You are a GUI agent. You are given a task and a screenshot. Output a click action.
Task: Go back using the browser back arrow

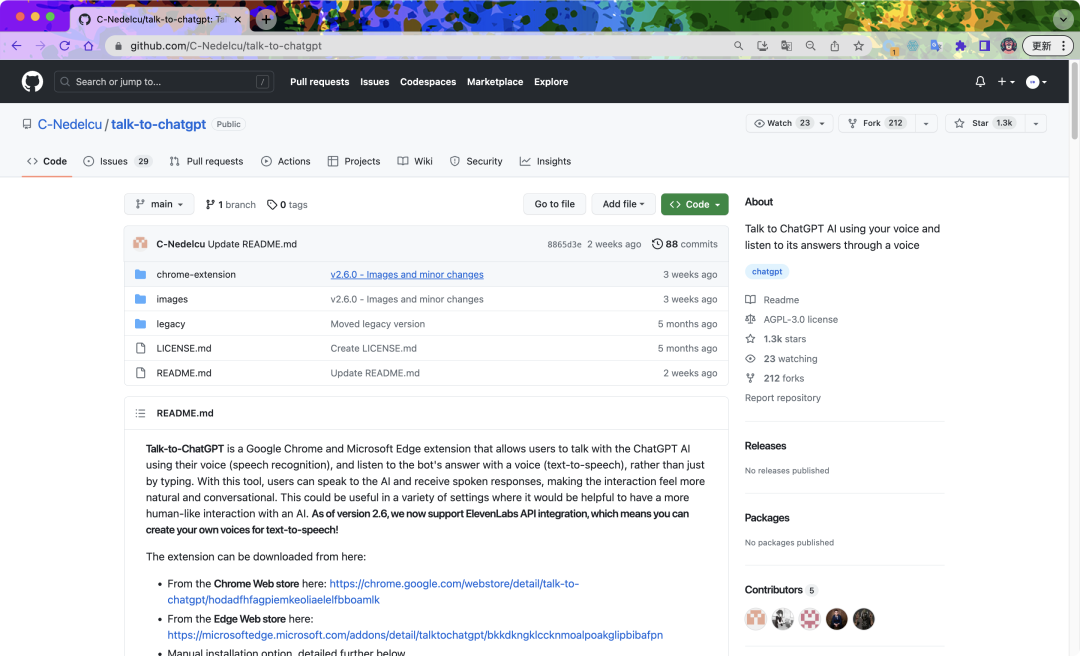pyautogui.click(x=17, y=45)
